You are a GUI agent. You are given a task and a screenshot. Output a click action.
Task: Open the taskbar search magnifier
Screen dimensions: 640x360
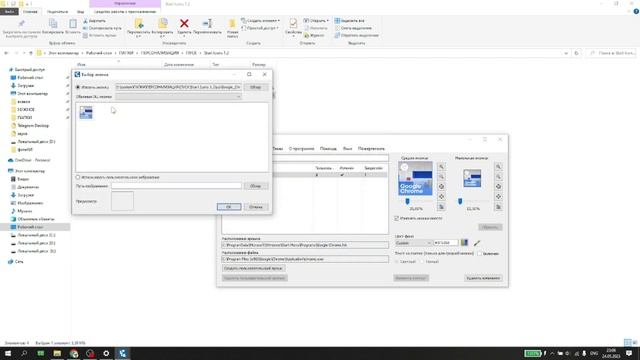pyautogui.click(x=24, y=353)
